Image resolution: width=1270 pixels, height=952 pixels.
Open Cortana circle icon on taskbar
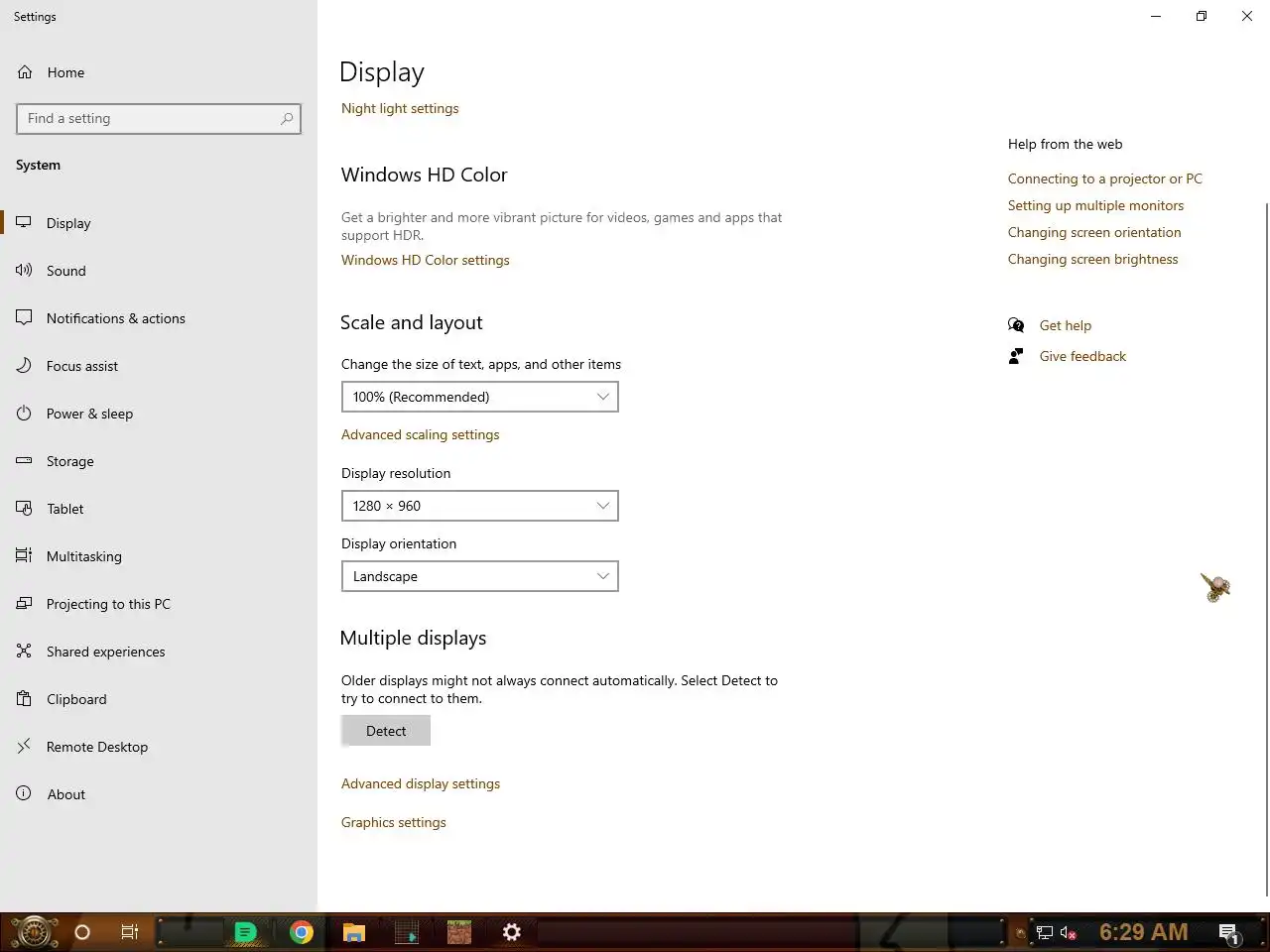click(x=82, y=932)
